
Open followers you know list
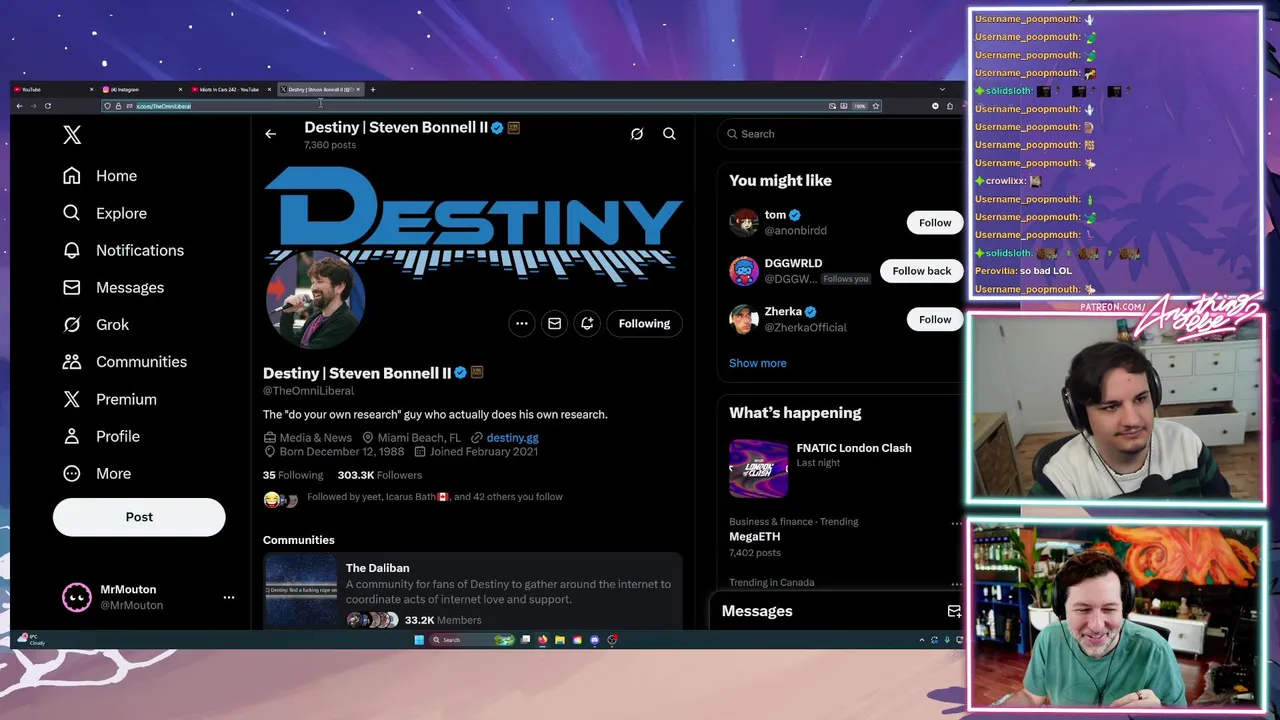click(x=434, y=497)
